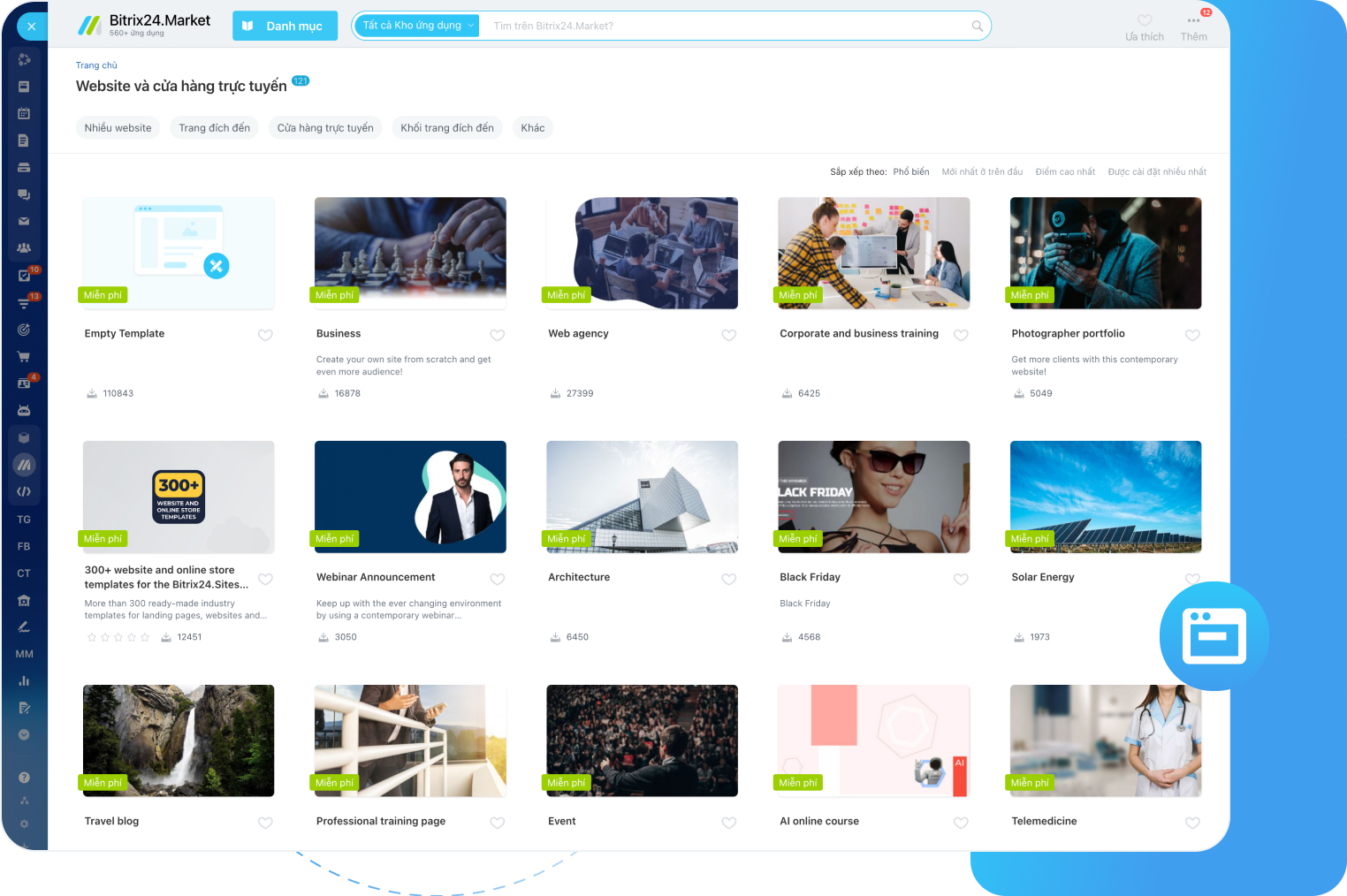The width and height of the screenshot is (1347, 896).
Task: Expand the Tất cả Kho ứng dụng dropdown
Action: coord(417,26)
